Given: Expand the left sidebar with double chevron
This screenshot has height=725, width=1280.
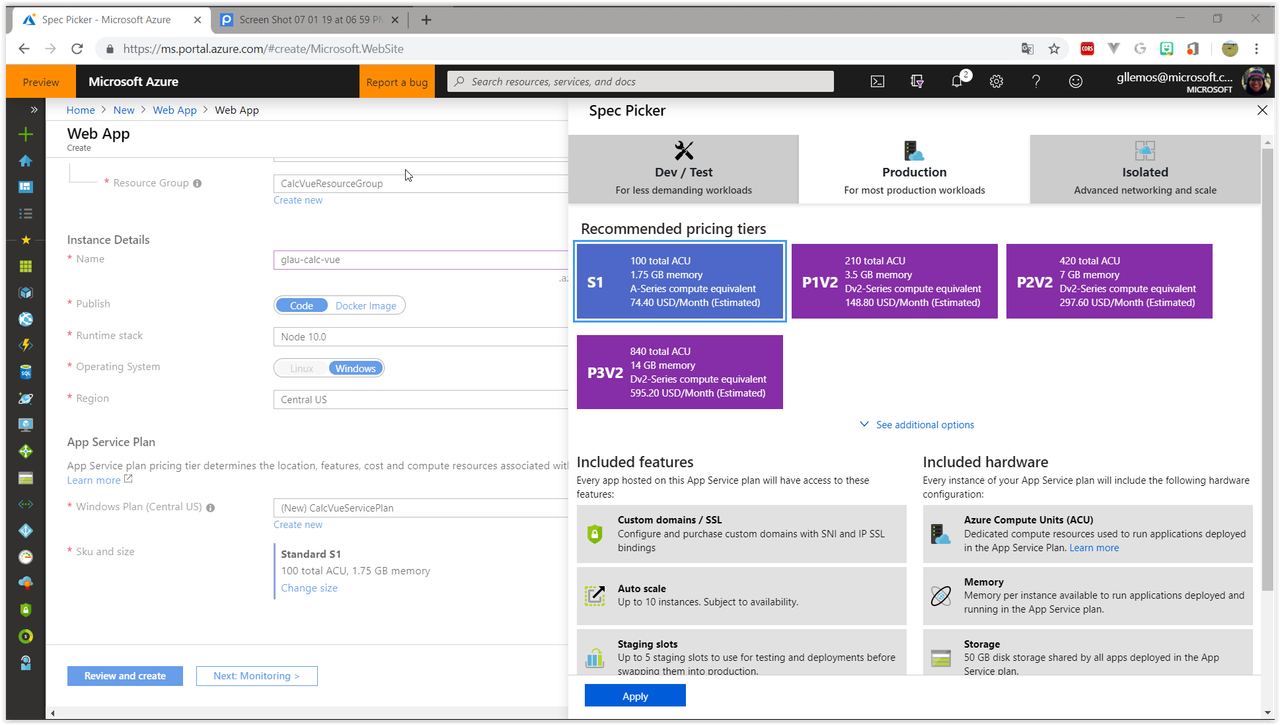Looking at the screenshot, I should (x=34, y=110).
